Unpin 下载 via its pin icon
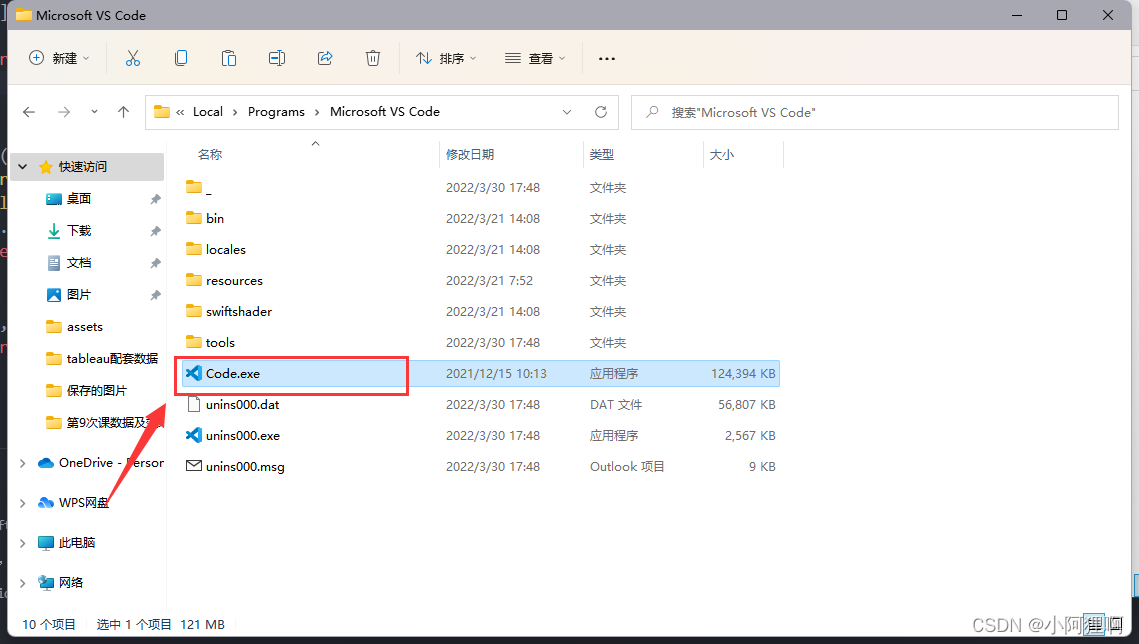This screenshot has height=644, width=1139. 155,231
